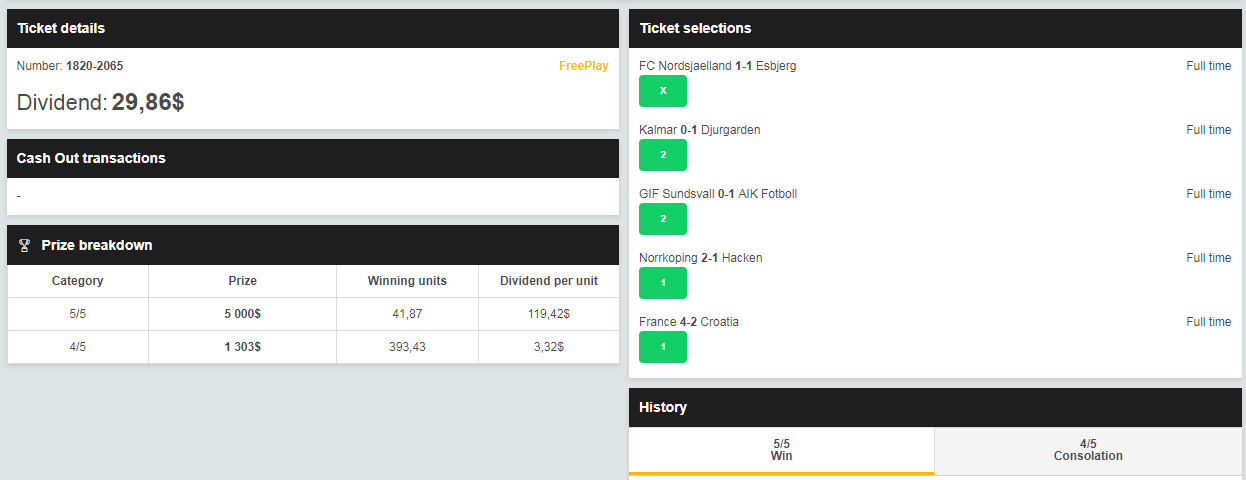The image size is (1246, 480).
Task: Click the 5 000$ prize cell
Action: [242, 314]
